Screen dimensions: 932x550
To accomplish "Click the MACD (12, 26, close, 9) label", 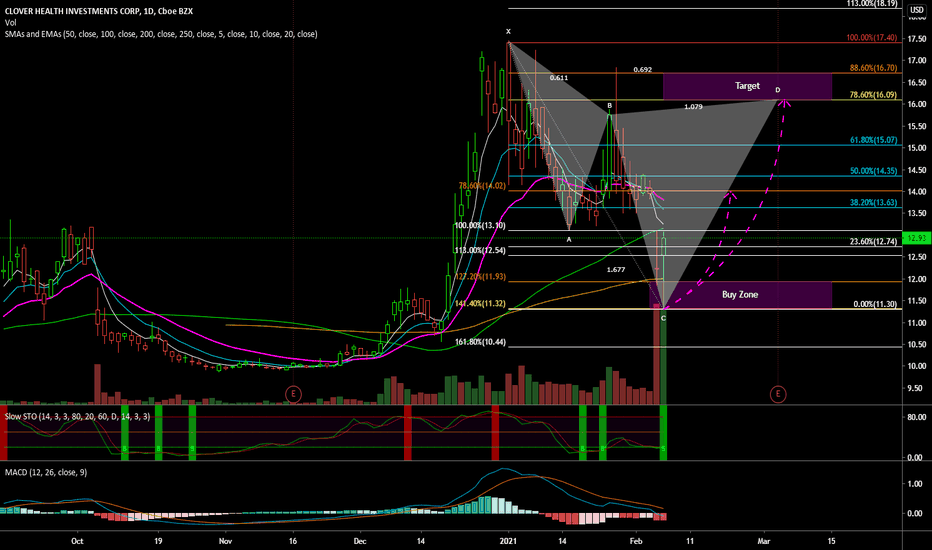I will pyautogui.click(x=46, y=472).
